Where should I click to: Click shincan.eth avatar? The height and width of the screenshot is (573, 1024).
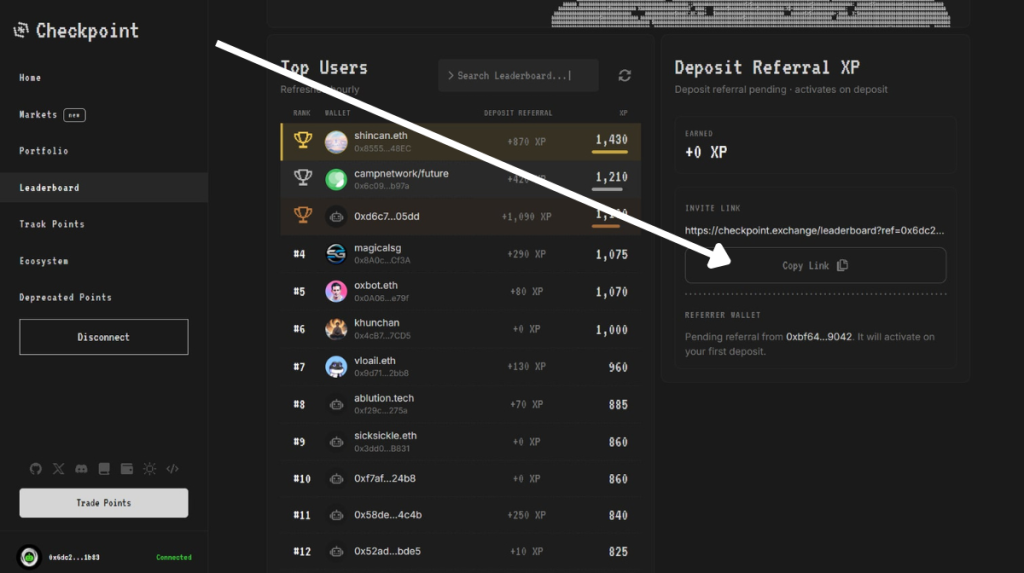click(x=336, y=141)
